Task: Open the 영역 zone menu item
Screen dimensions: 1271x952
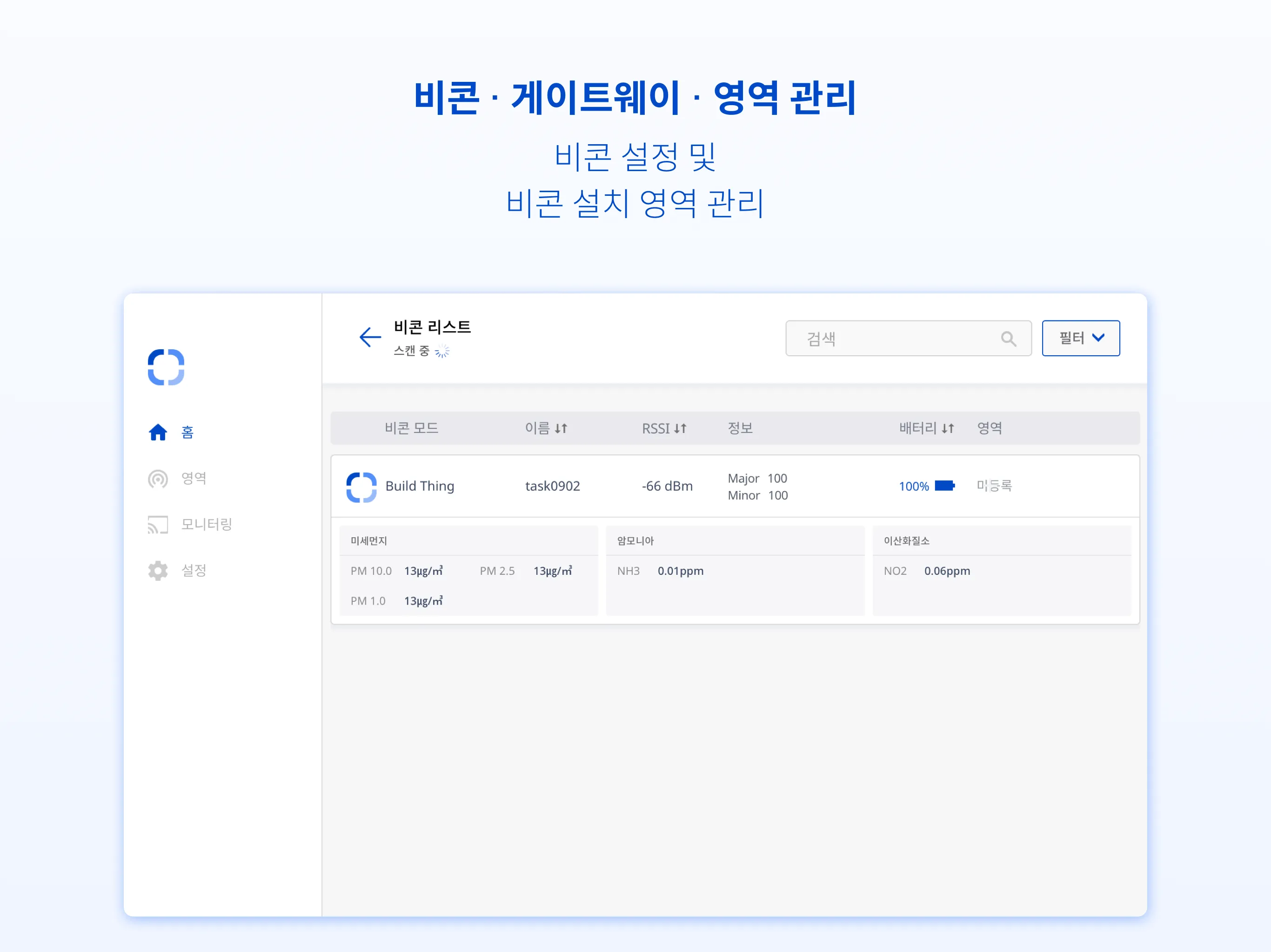Action: click(x=177, y=478)
